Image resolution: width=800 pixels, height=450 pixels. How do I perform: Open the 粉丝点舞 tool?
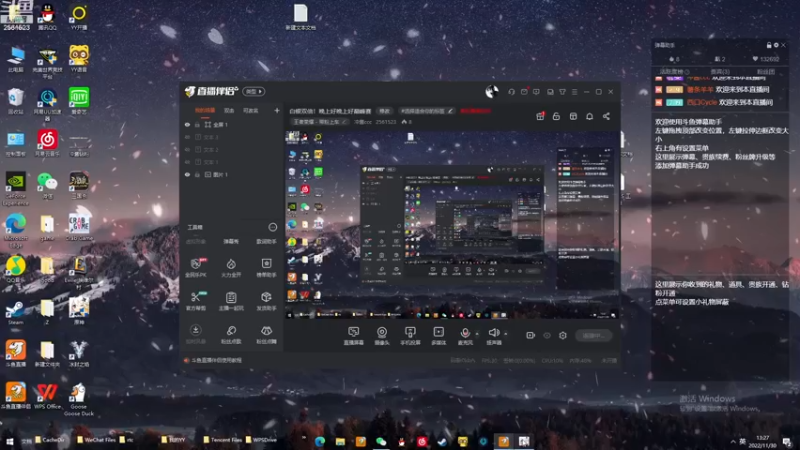coord(266,334)
